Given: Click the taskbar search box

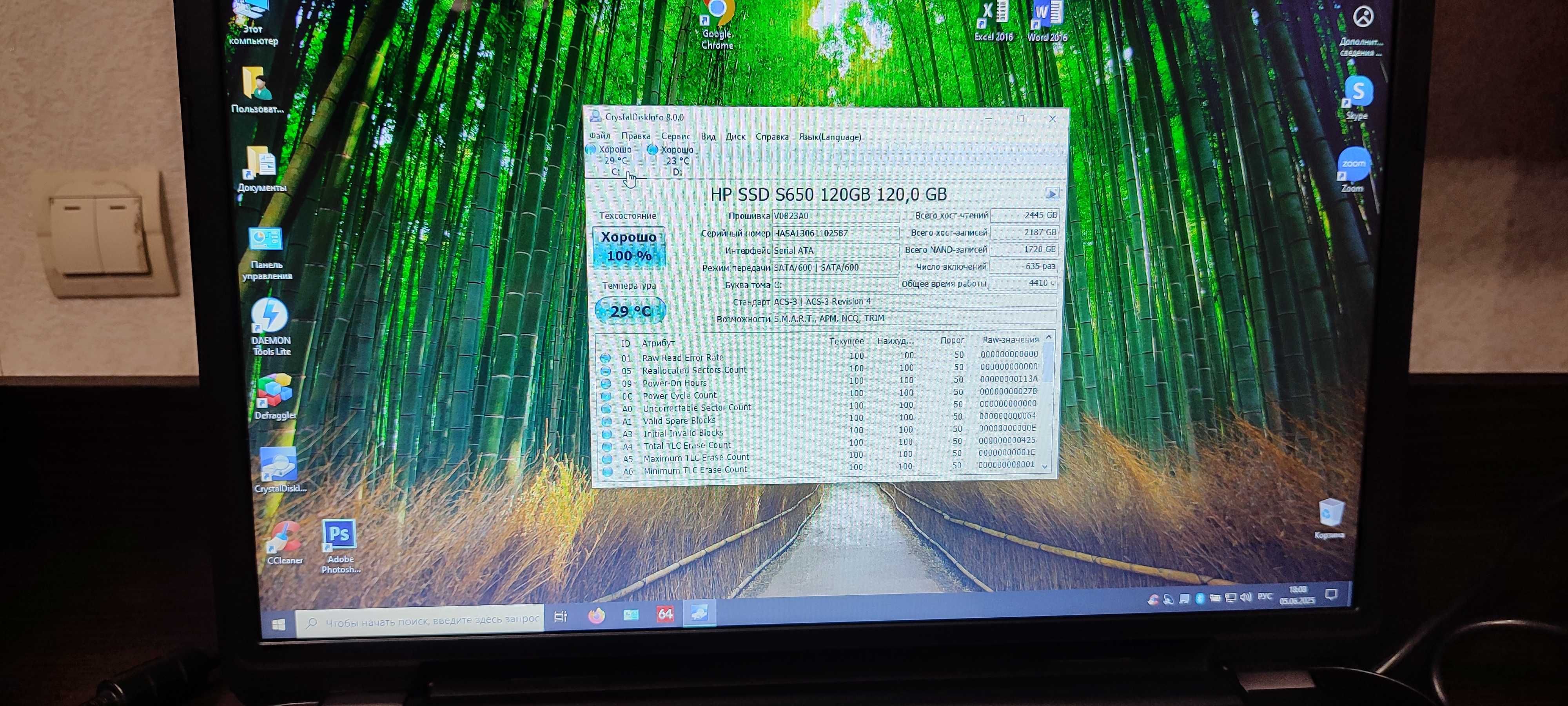Looking at the screenshot, I should pos(420,621).
